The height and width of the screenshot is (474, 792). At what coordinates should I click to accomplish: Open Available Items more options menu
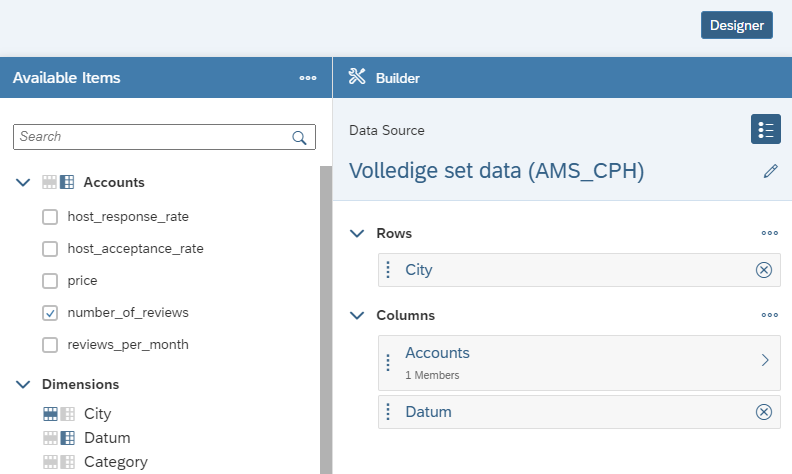pyautogui.click(x=308, y=78)
